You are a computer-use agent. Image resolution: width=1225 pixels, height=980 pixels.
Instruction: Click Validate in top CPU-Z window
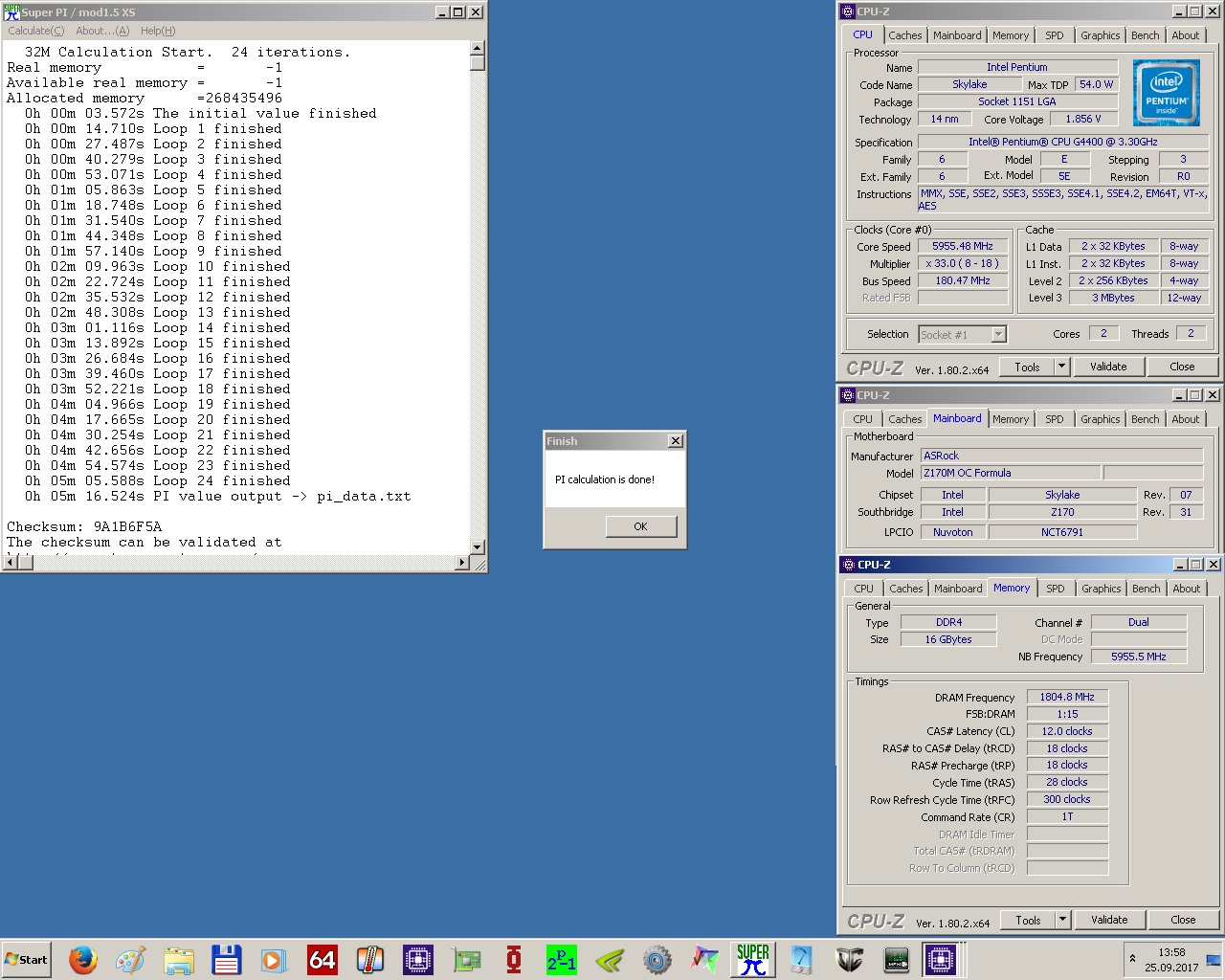click(1108, 367)
